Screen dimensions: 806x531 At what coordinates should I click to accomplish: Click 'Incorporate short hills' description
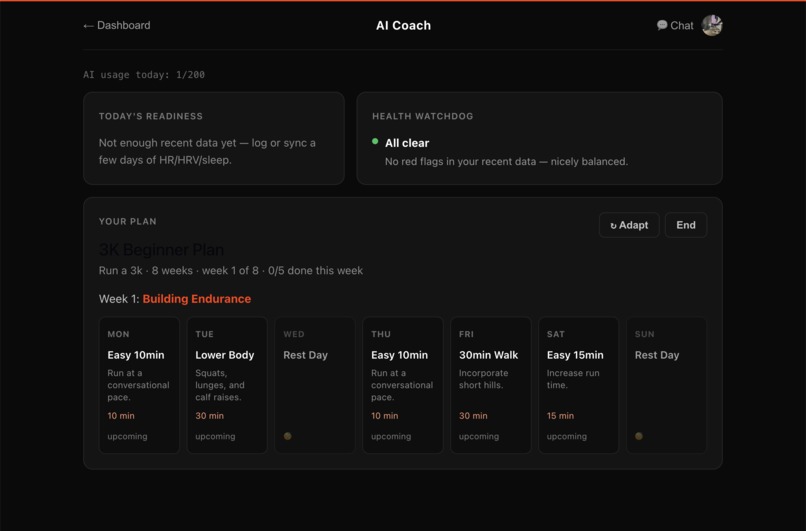[x=484, y=379]
